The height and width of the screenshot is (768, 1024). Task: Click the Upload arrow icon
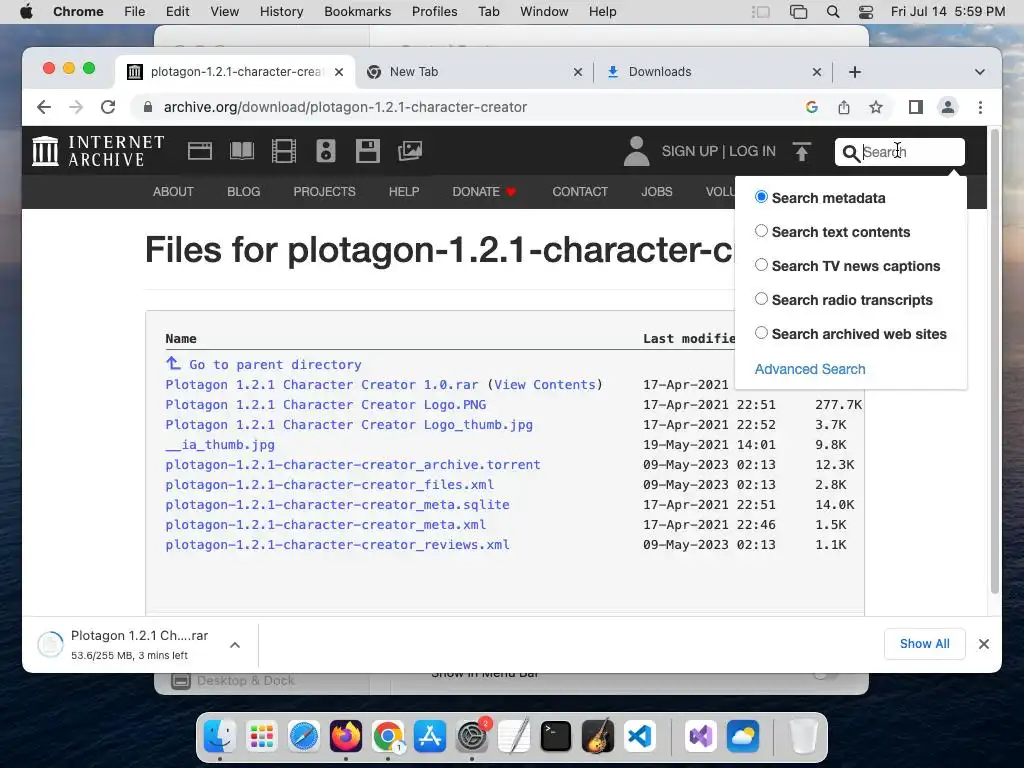802,152
